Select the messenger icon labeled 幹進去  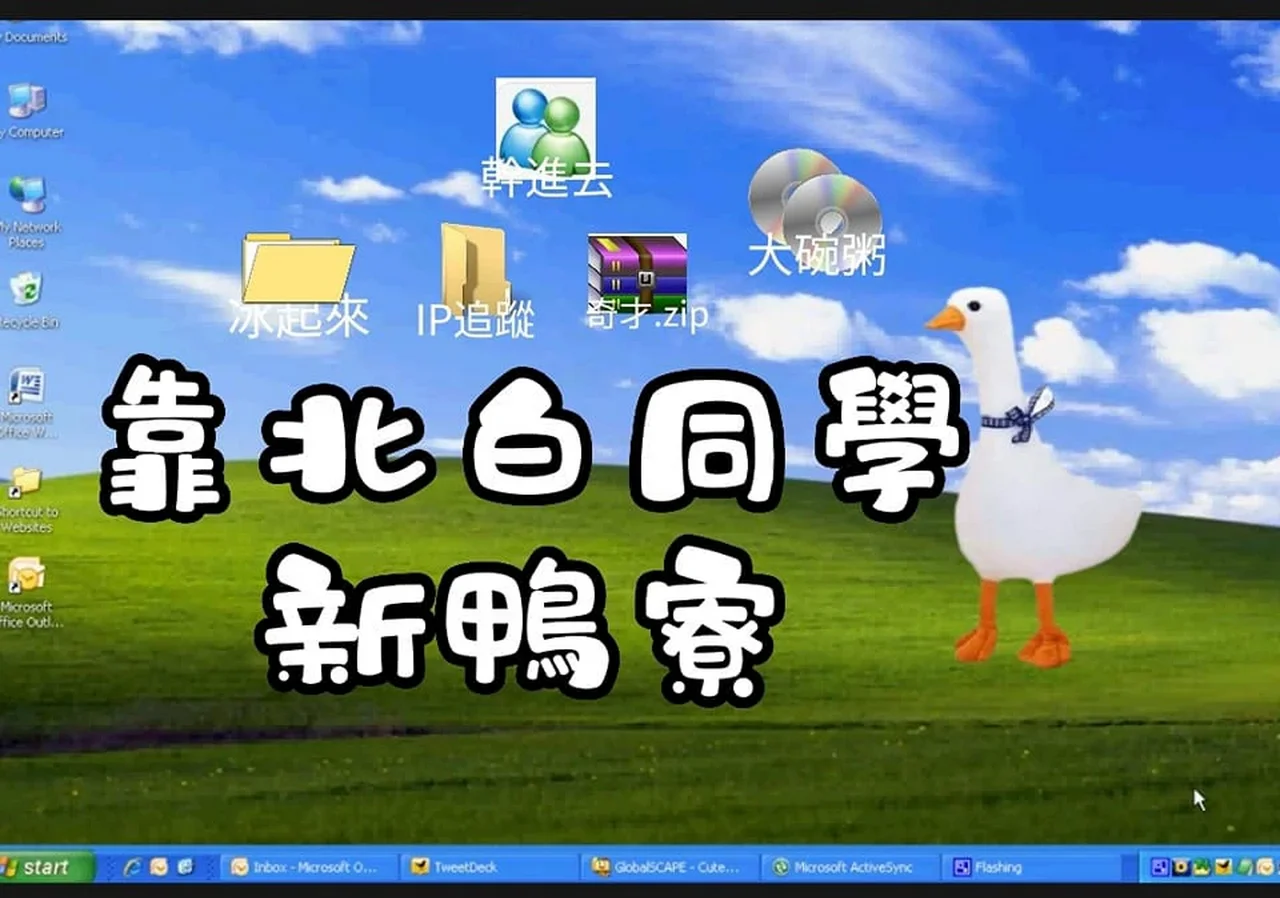[x=546, y=127]
